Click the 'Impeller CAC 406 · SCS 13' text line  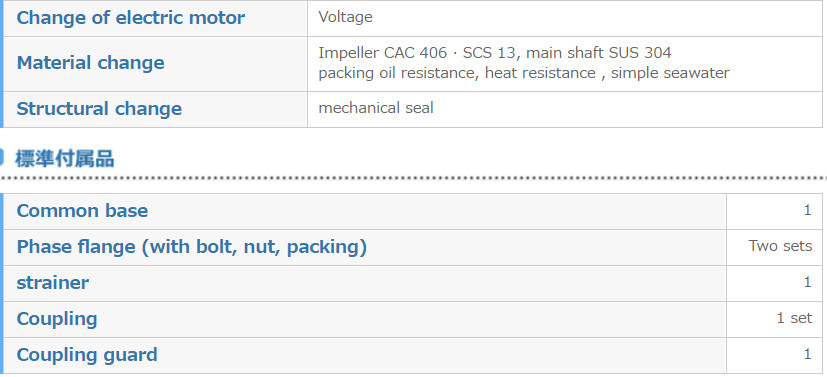coord(495,53)
